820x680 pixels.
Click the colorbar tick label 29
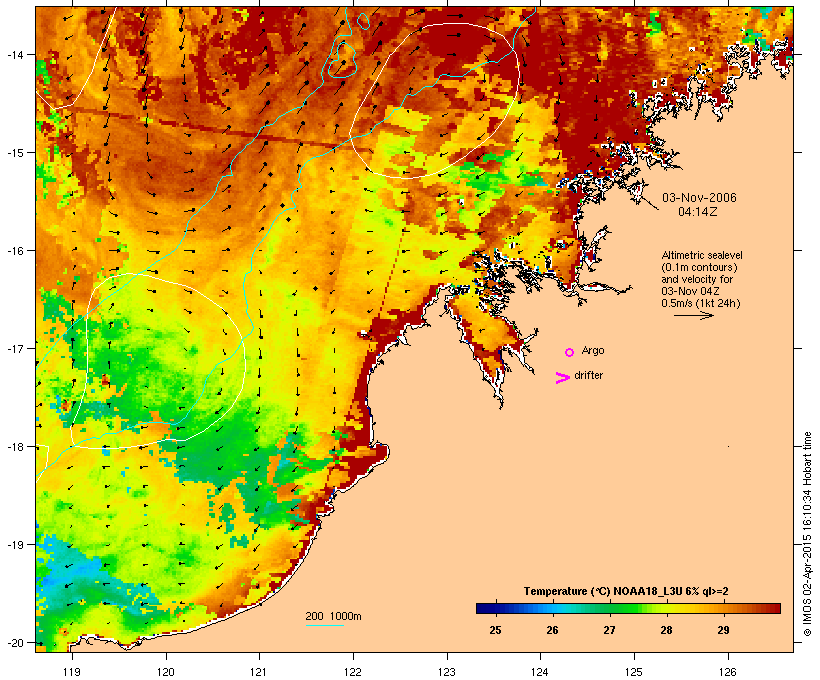pos(723,630)
